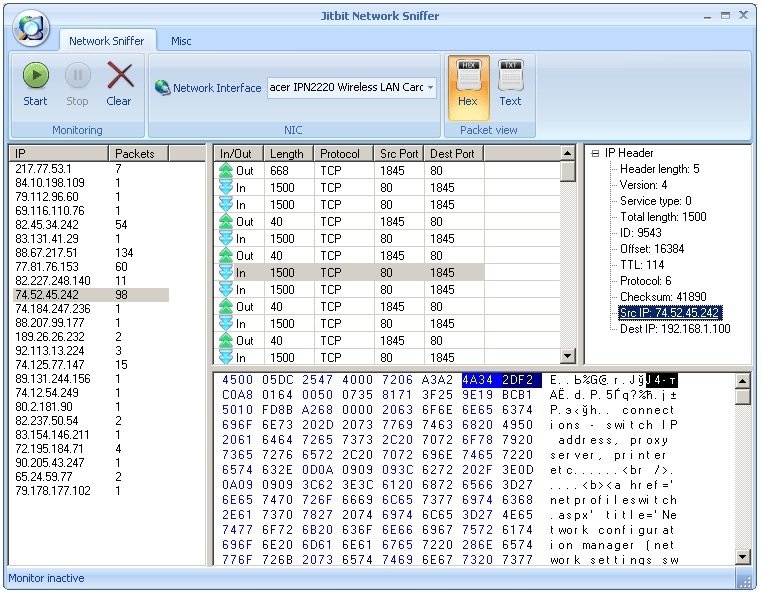The width and height of the screenshot is (762, 594).
Task: Click ID: 9543 tree item
Action: [641, 233]
